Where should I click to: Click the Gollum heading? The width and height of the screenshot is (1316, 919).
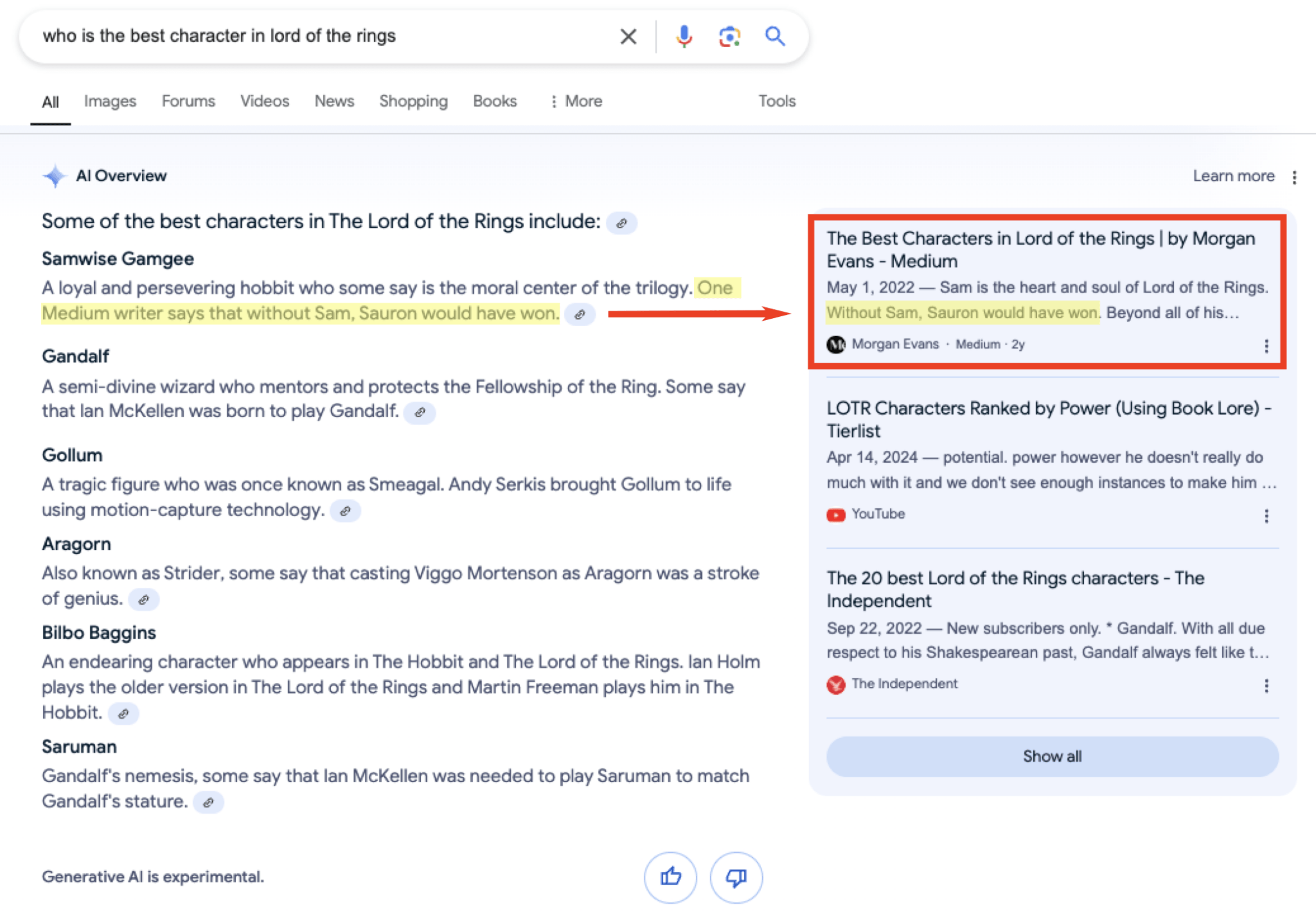72,455
